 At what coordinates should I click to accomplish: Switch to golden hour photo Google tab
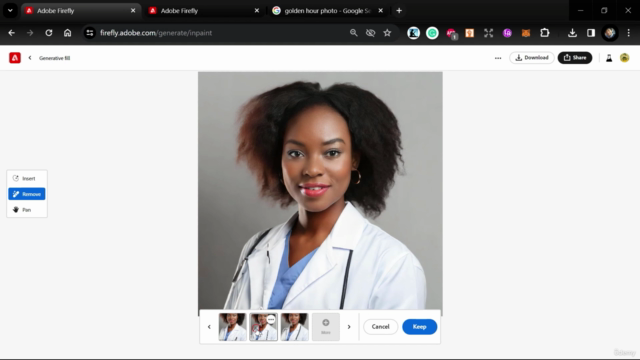coord(328,11)
